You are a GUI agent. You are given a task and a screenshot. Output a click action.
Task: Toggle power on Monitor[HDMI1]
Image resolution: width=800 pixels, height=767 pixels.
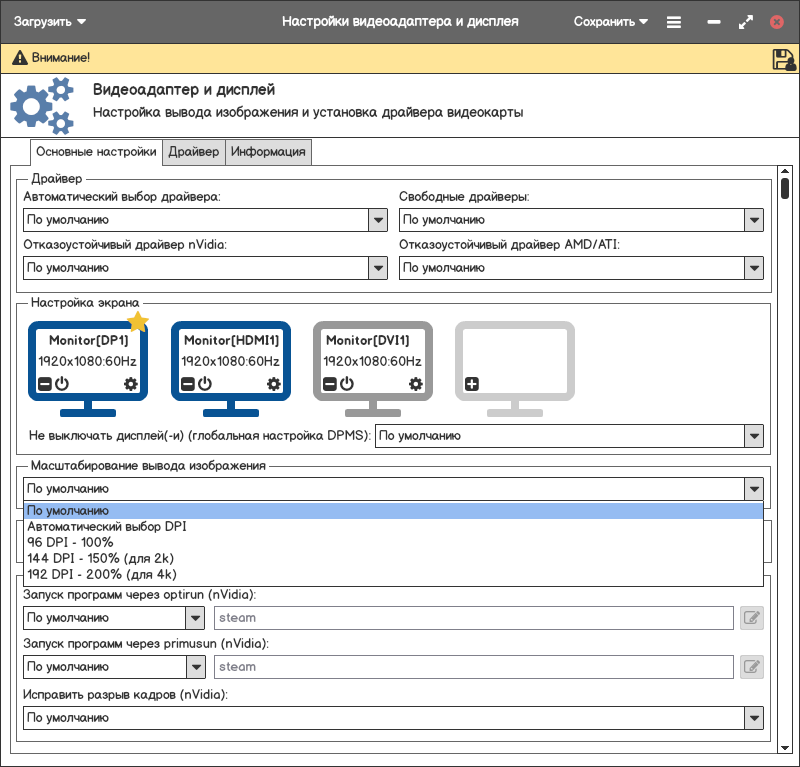[204, 384]
